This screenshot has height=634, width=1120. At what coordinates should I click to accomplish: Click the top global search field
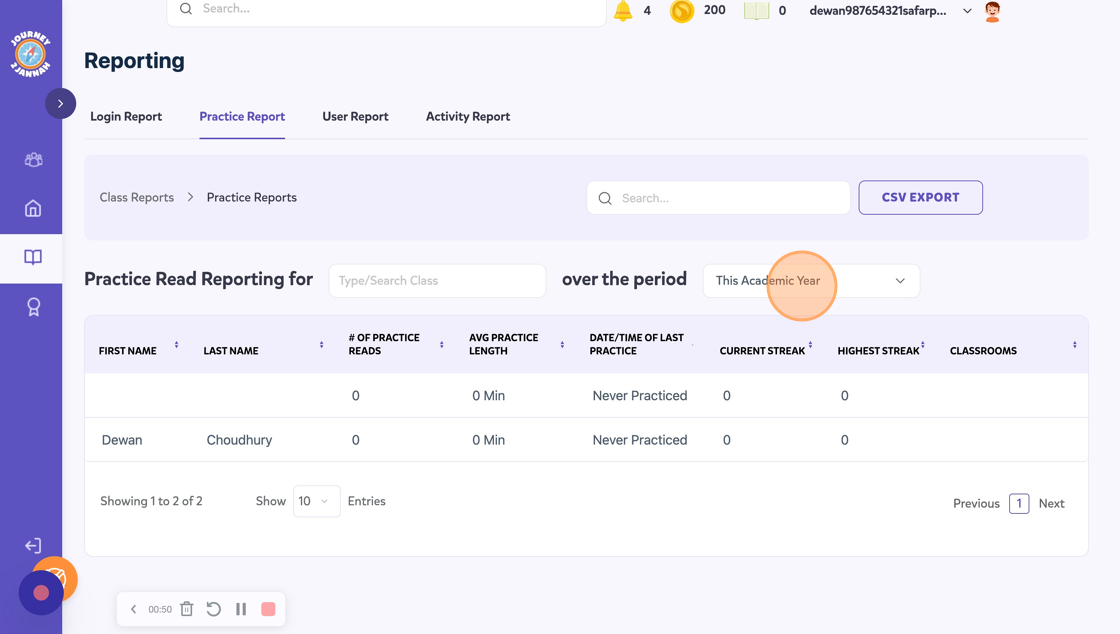(386, 11)
